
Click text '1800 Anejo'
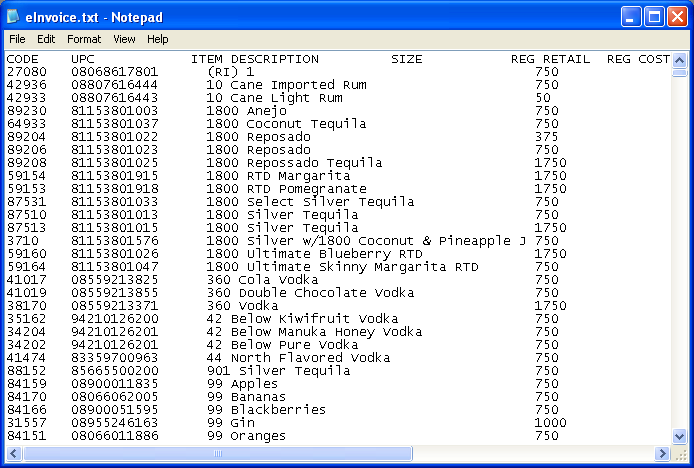tap(247, 111)
